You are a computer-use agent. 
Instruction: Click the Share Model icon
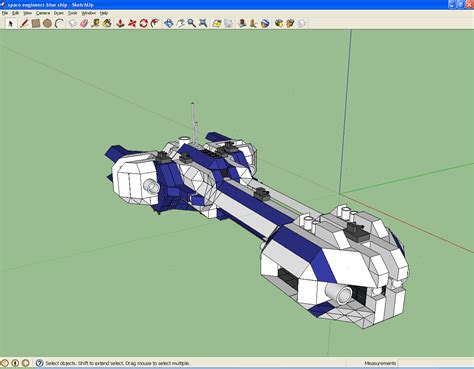pyautogui.click(x=253, y=23)
